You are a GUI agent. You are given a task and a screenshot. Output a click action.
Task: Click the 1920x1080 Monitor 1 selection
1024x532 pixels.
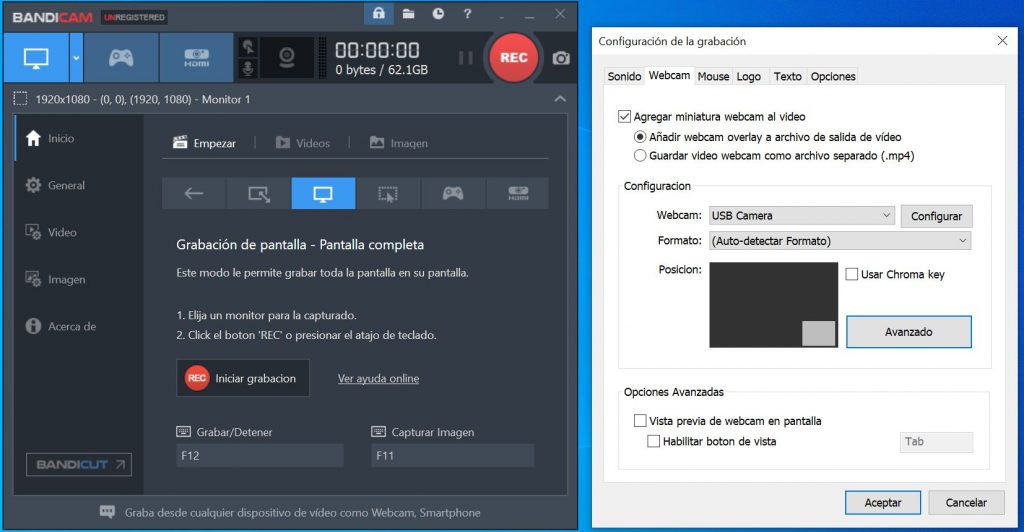click(x=142, y=99)
